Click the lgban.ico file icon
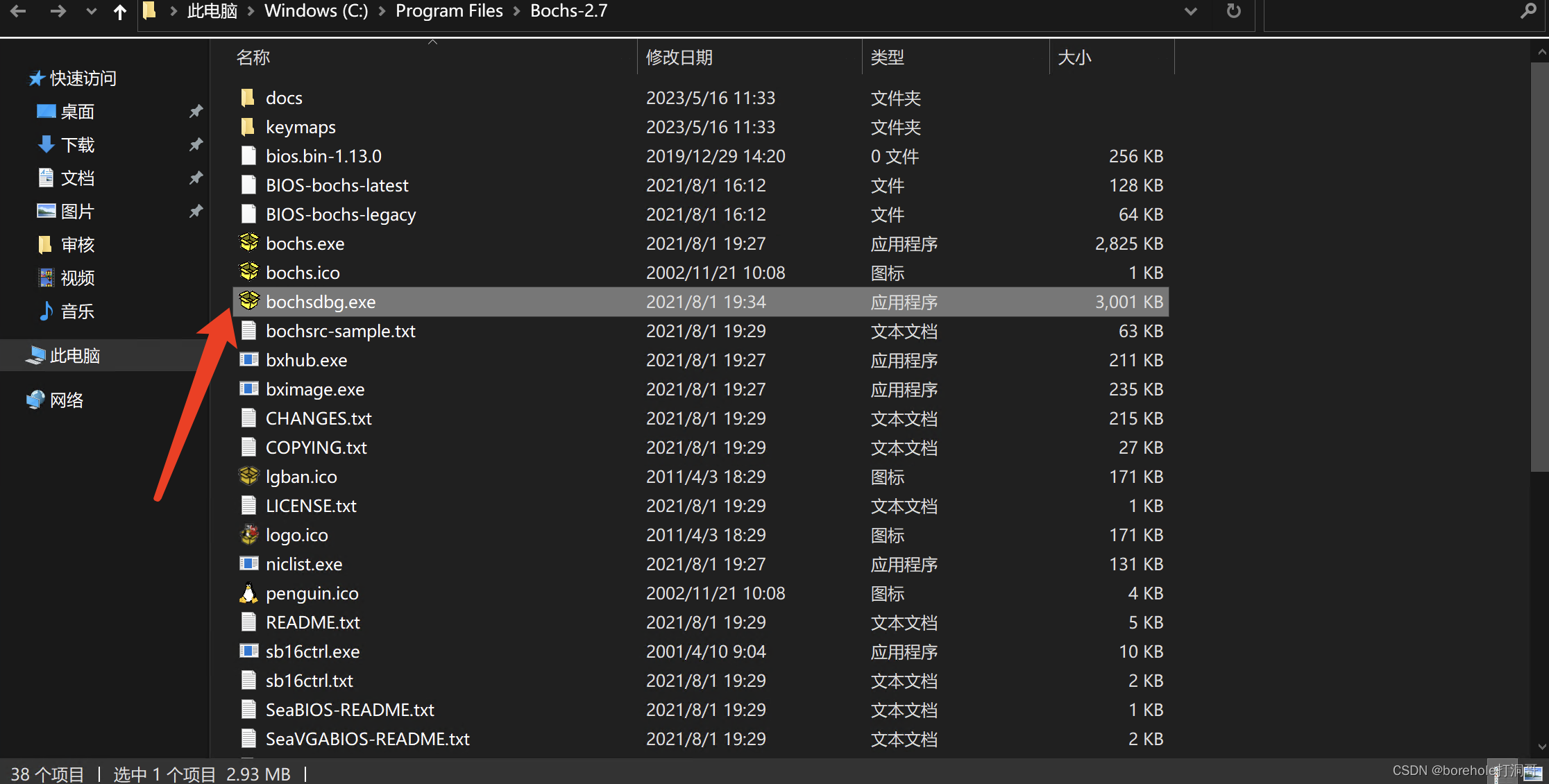The width and height of the screenshot is (1549, 784). coord(248,477)
